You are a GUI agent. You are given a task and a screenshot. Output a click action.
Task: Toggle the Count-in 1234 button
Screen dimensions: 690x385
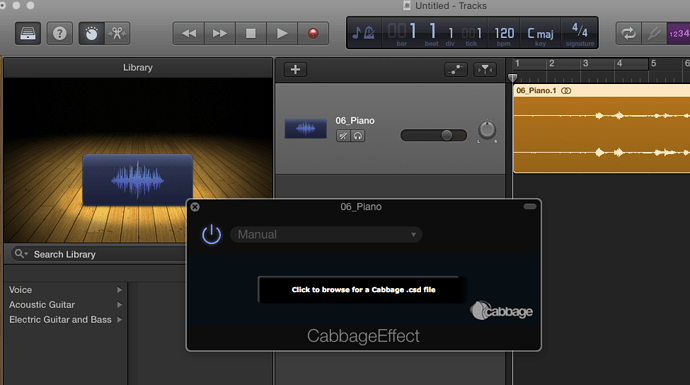[x=679, y=33]
